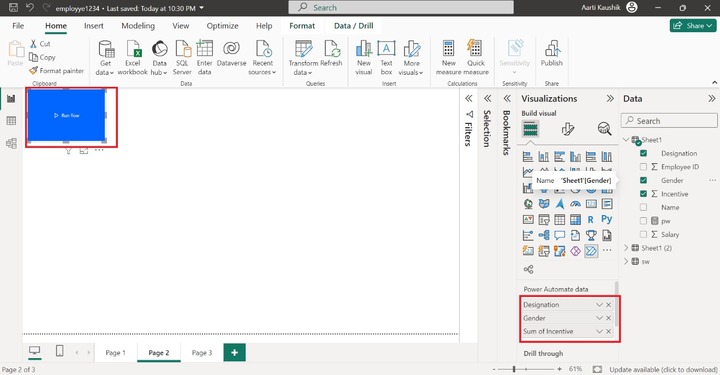Open the Get data menu icon

tap(106, 49)
